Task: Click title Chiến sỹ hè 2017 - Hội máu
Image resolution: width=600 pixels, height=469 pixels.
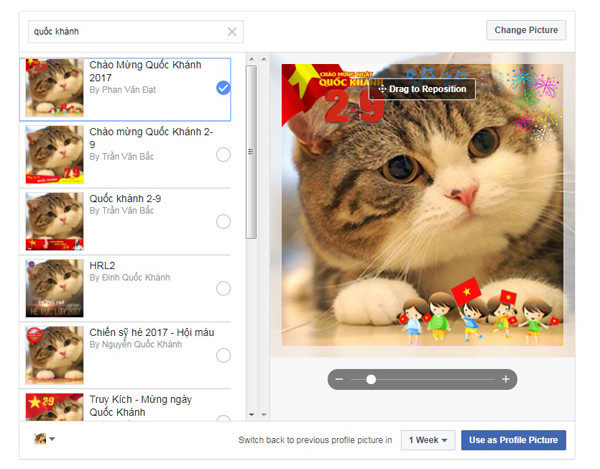Action: pos(152,332)
